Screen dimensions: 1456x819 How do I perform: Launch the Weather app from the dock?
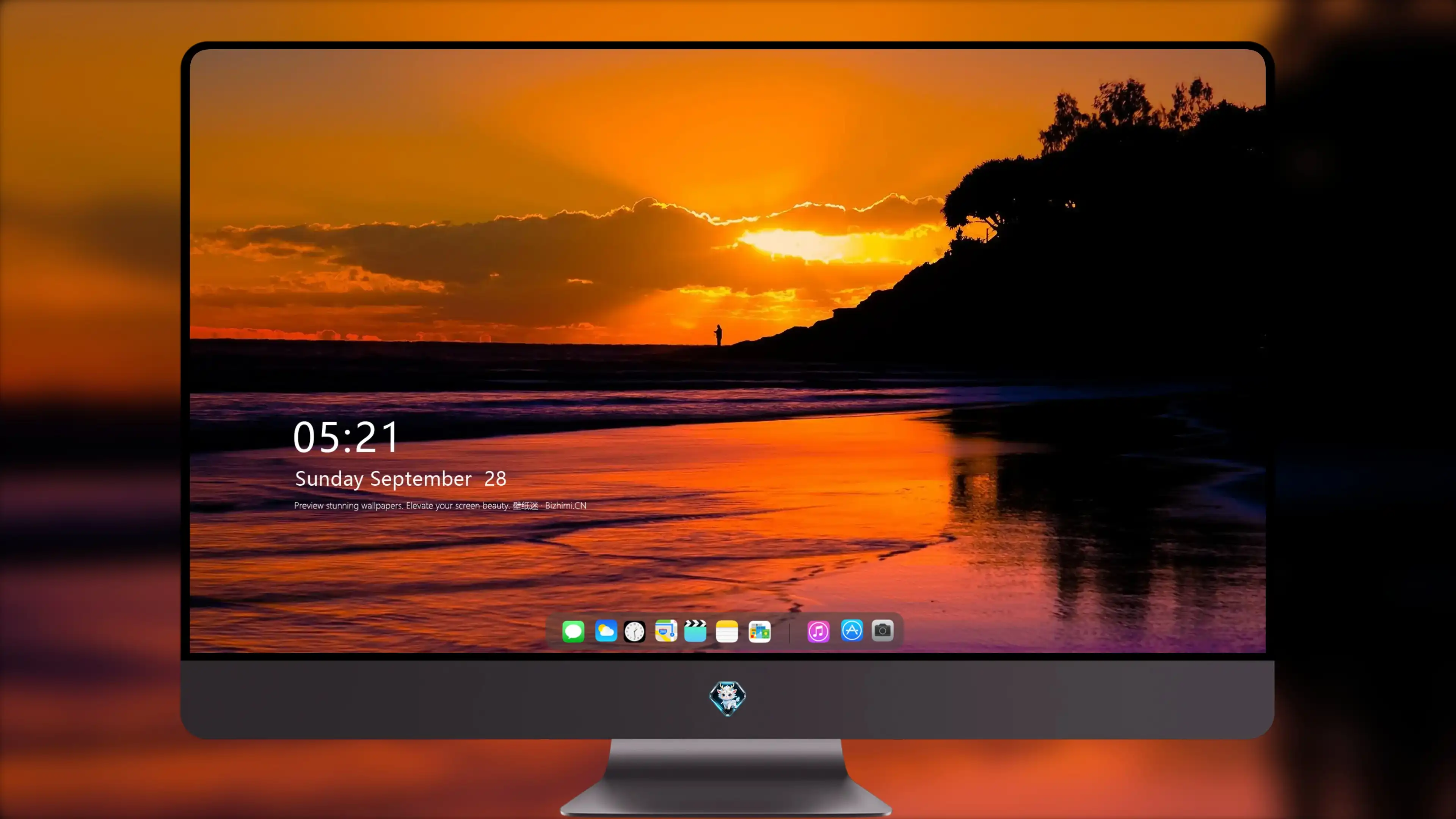606,631
